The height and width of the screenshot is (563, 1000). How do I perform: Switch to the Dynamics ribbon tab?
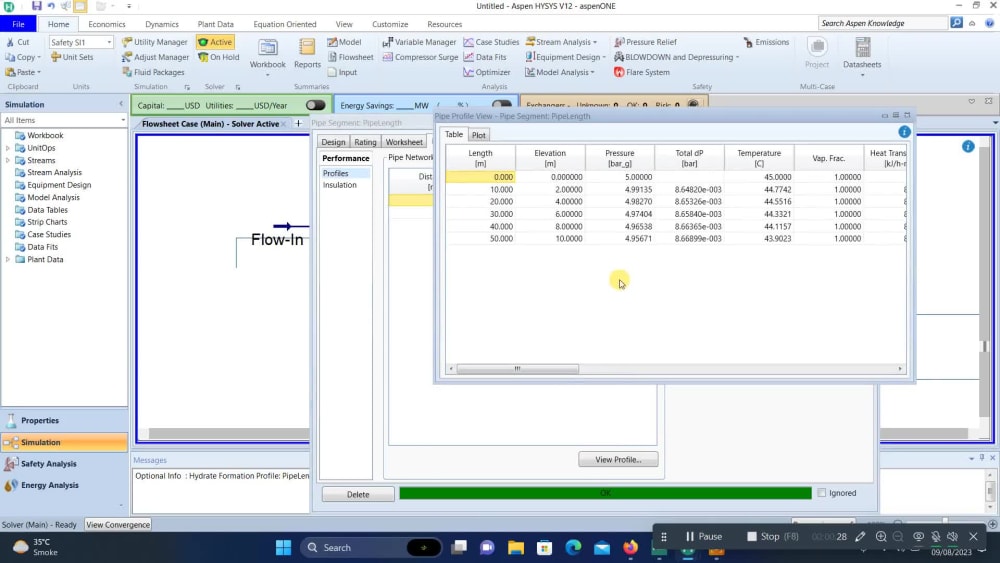(x=161, y=24)
